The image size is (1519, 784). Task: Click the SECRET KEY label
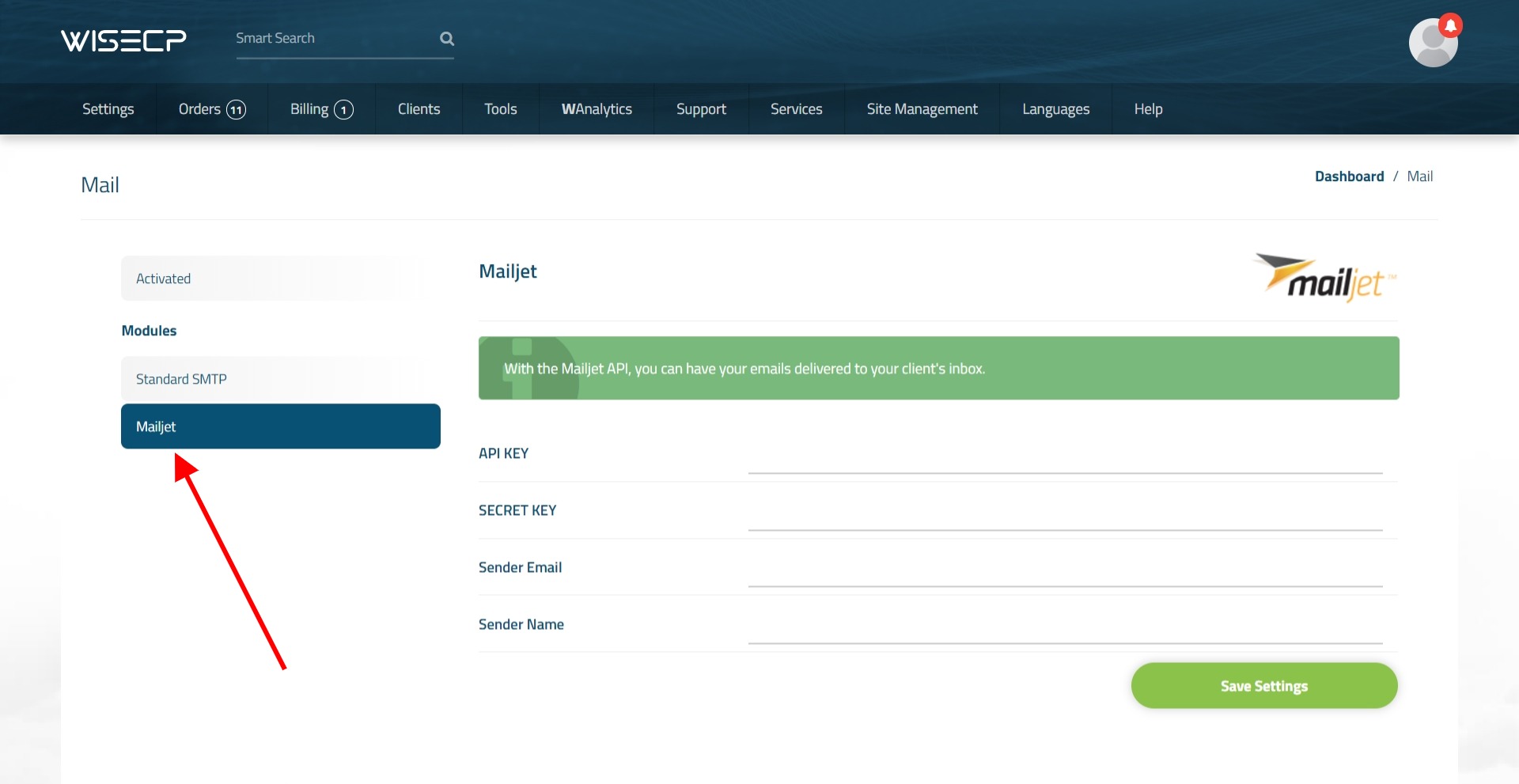[x=517, y=510]
